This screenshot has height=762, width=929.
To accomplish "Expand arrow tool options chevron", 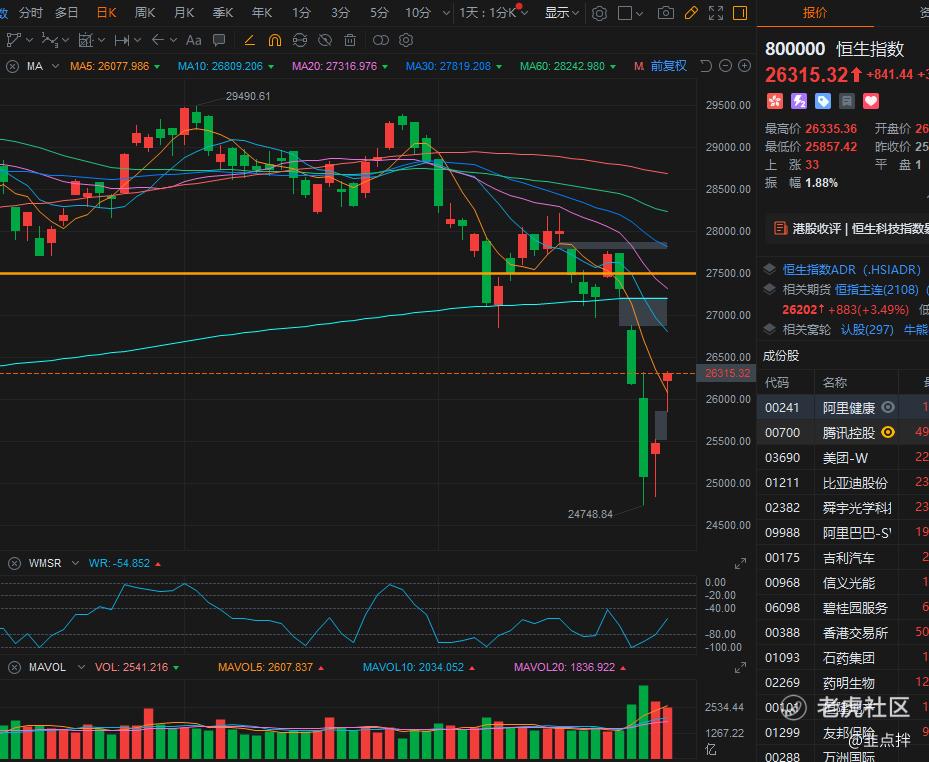I will [173, 40].
